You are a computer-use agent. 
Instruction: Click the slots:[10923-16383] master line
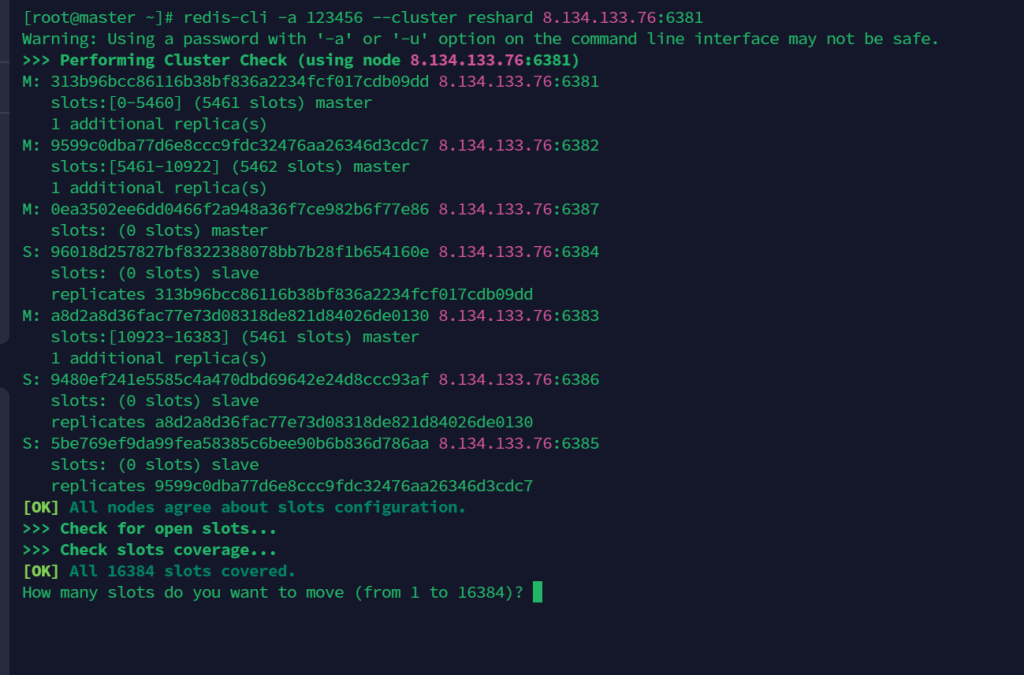(235, 337)
